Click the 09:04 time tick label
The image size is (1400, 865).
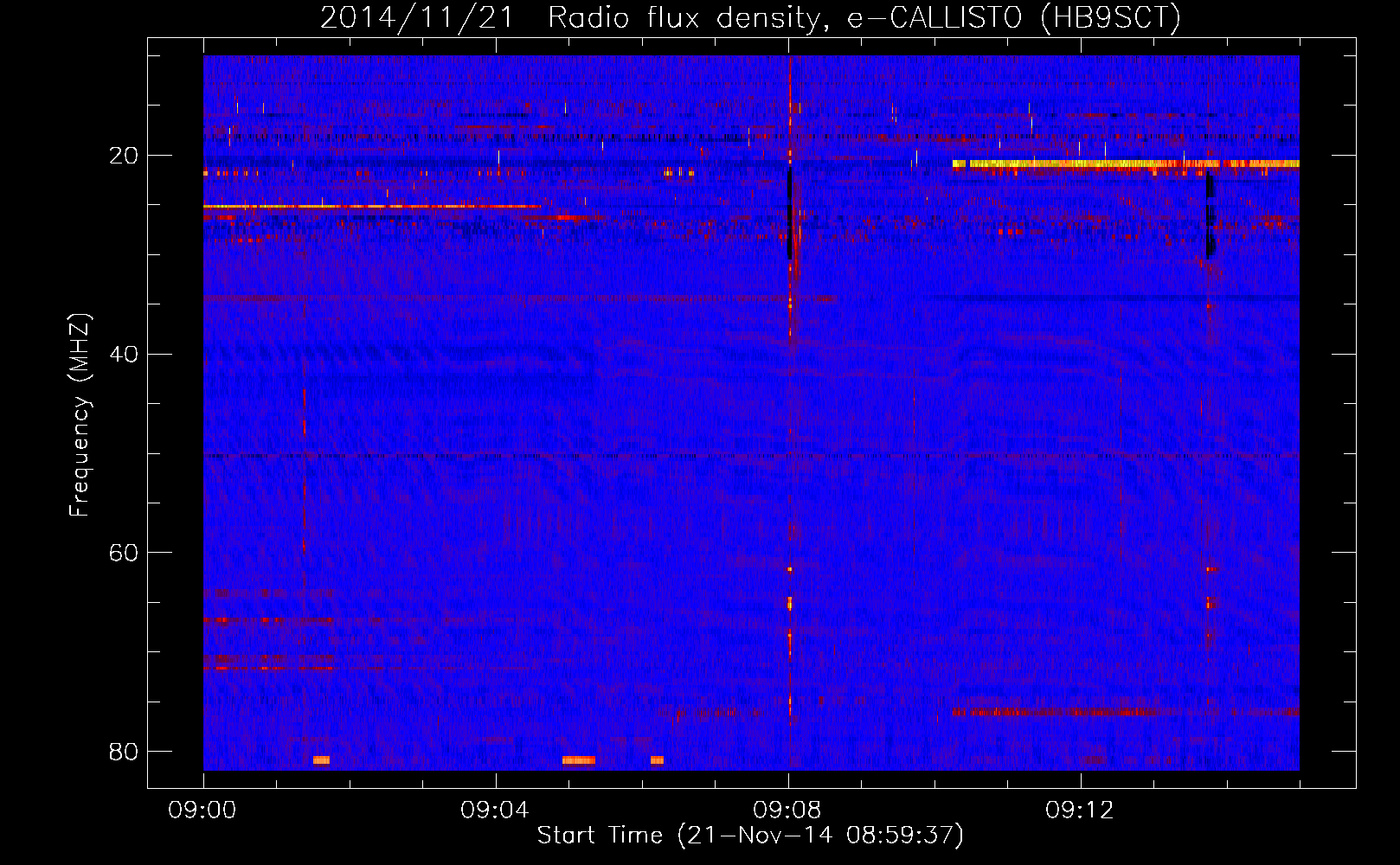tap(495, 811)
